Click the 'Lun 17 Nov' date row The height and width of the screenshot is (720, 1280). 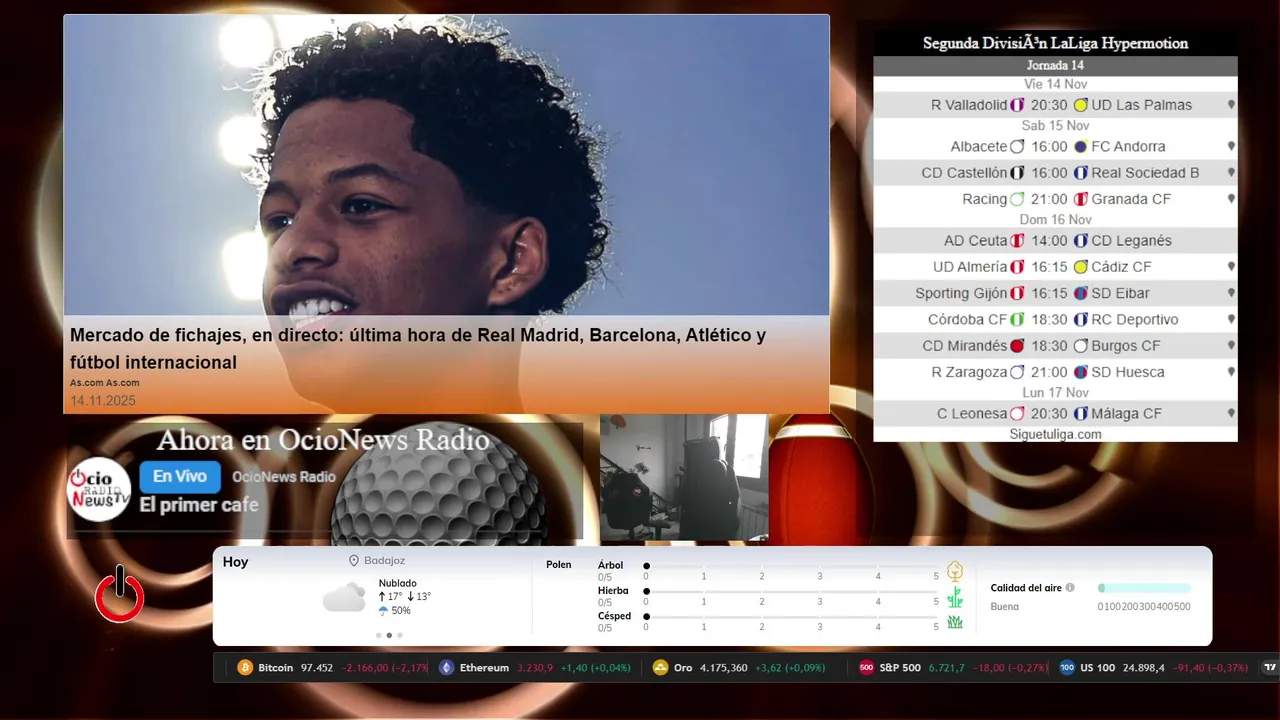1055,393
